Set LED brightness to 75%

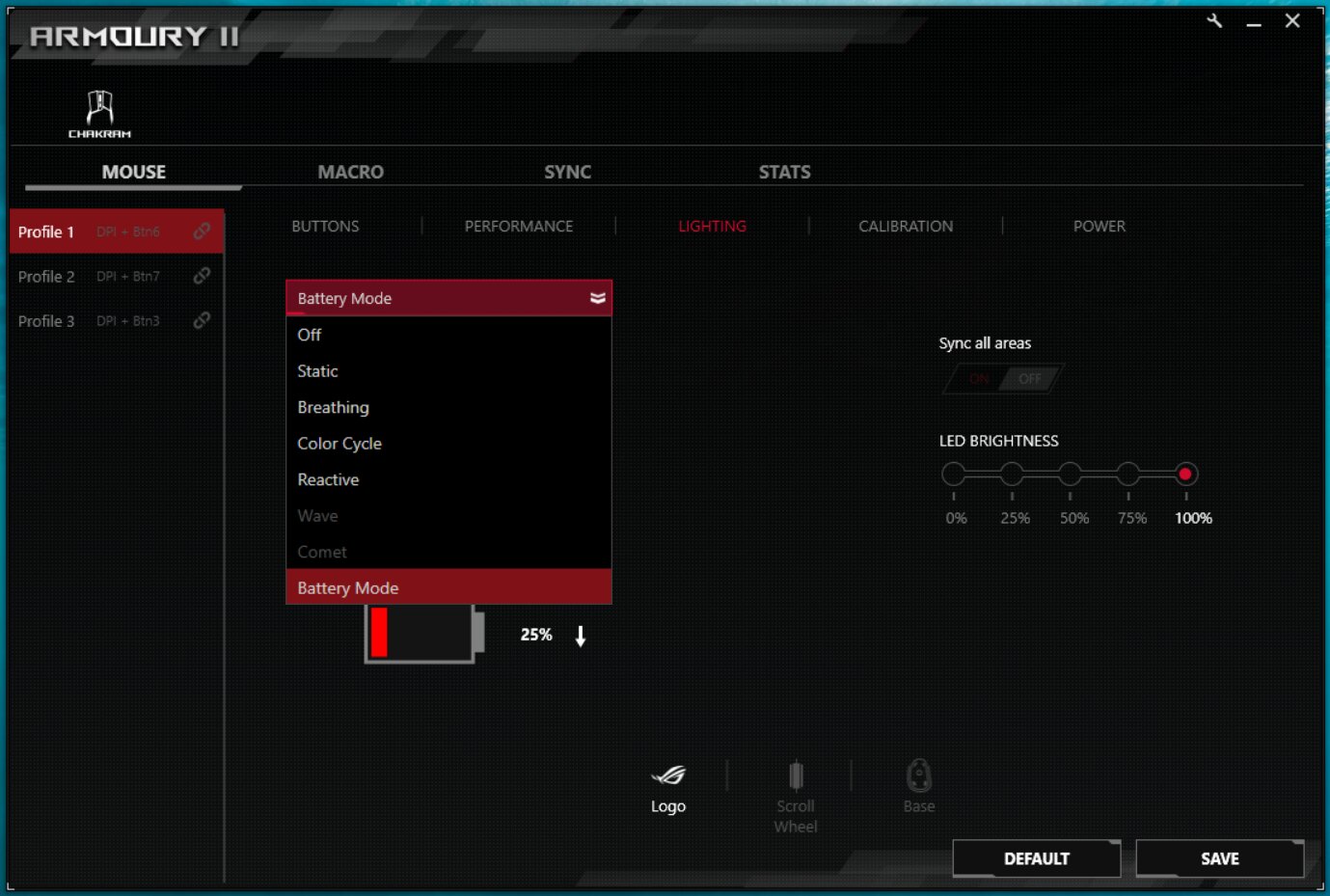click(1127, 474)
